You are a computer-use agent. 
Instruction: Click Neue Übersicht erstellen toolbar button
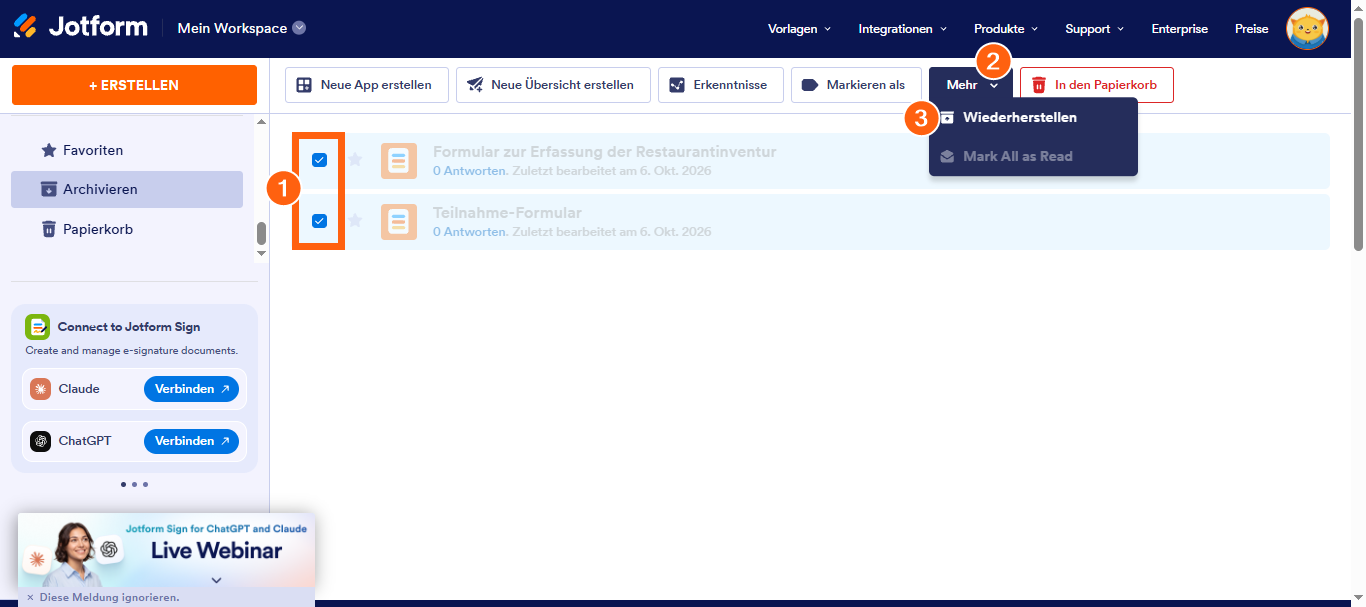[553, 85]
